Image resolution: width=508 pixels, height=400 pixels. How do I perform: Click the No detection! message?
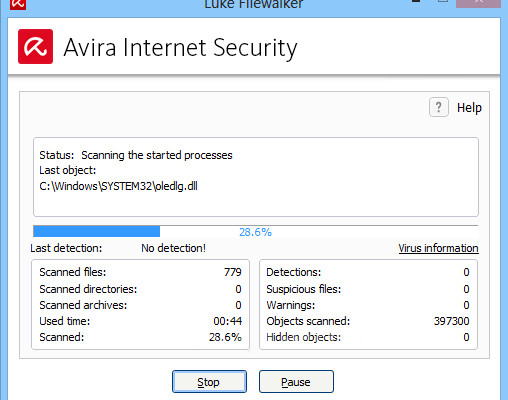click(x=173, y=248)
